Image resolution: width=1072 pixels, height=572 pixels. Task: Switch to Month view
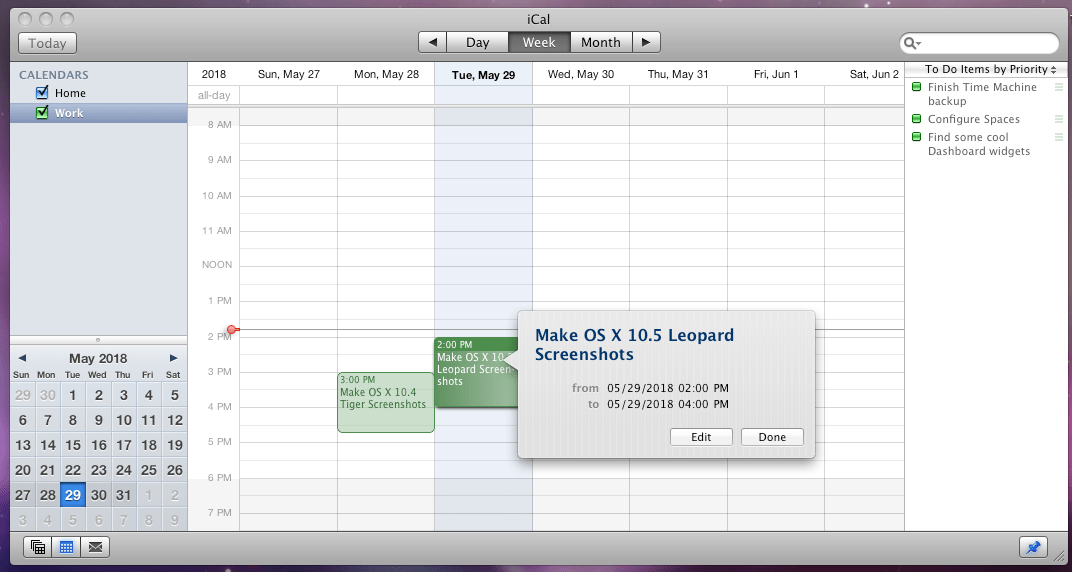(x=600, y=42)
